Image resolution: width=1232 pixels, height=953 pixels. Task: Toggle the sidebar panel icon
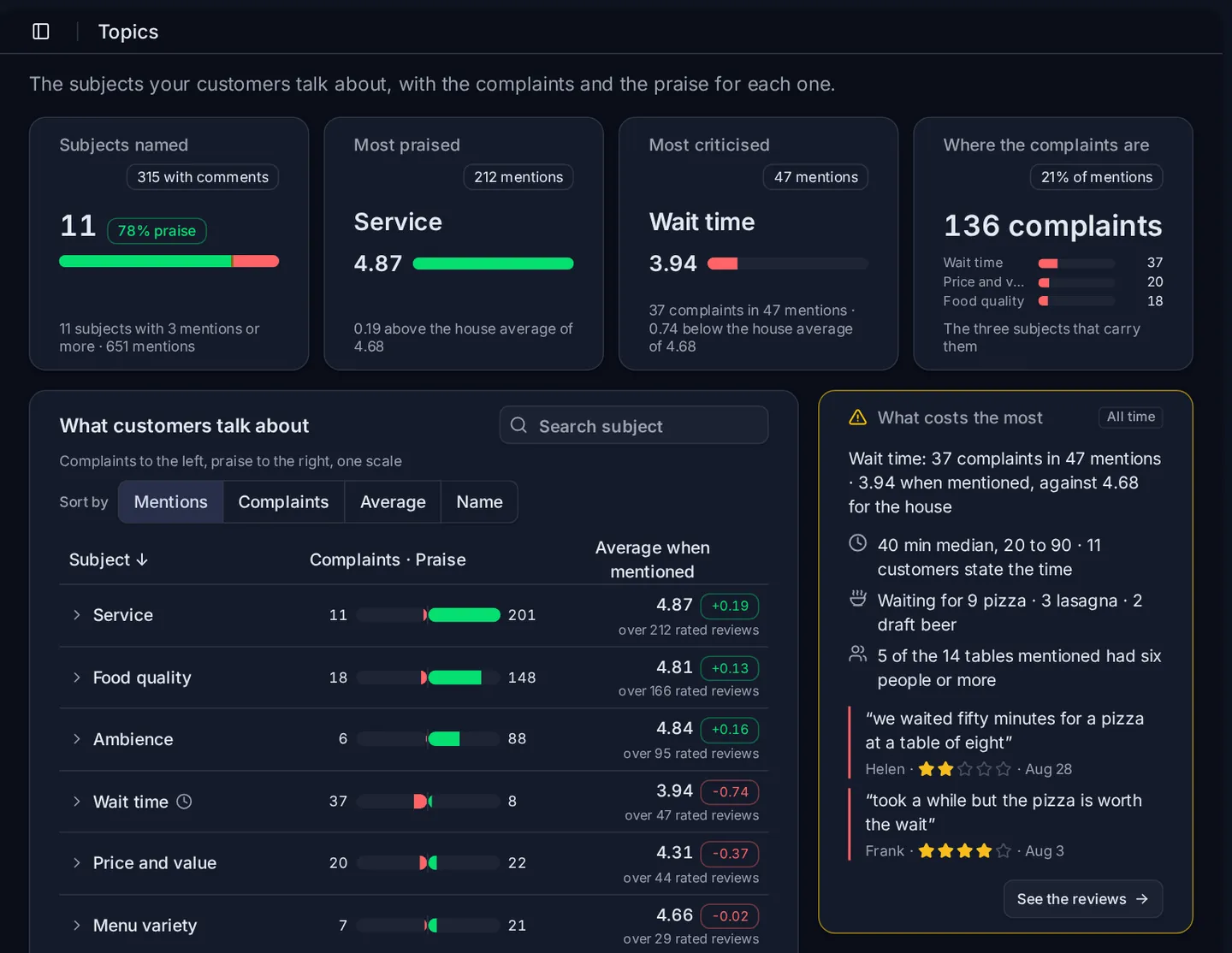pos(41,32)
